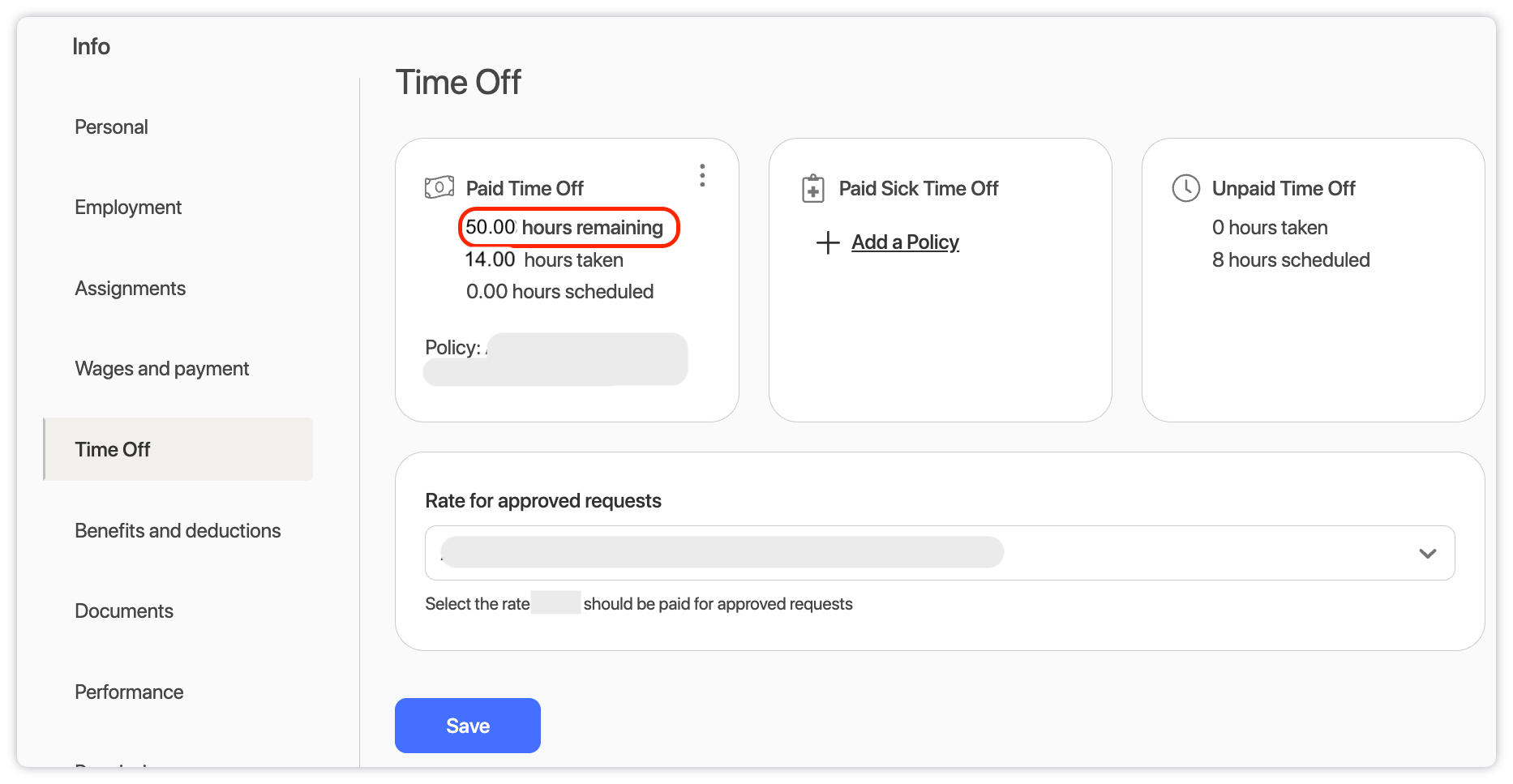View the Documents section
The height and width of the screenshot is (784, 1513).
click(124, 611)
